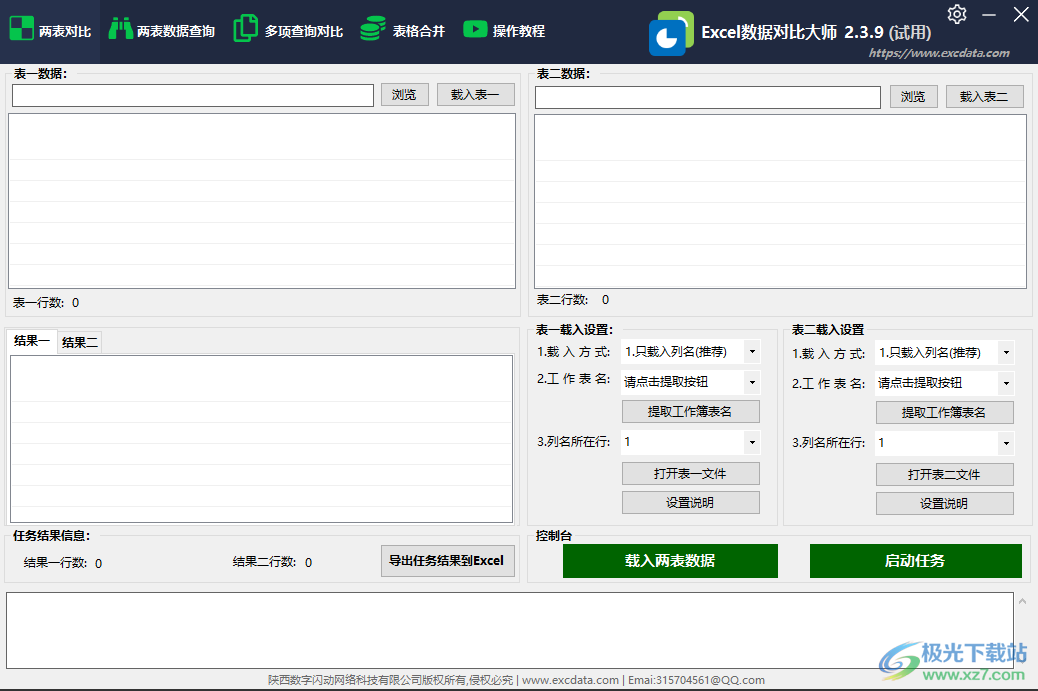Click 设置说明 under 表一载入设置
1038x691 pixels.
click(x=690, y=502)
